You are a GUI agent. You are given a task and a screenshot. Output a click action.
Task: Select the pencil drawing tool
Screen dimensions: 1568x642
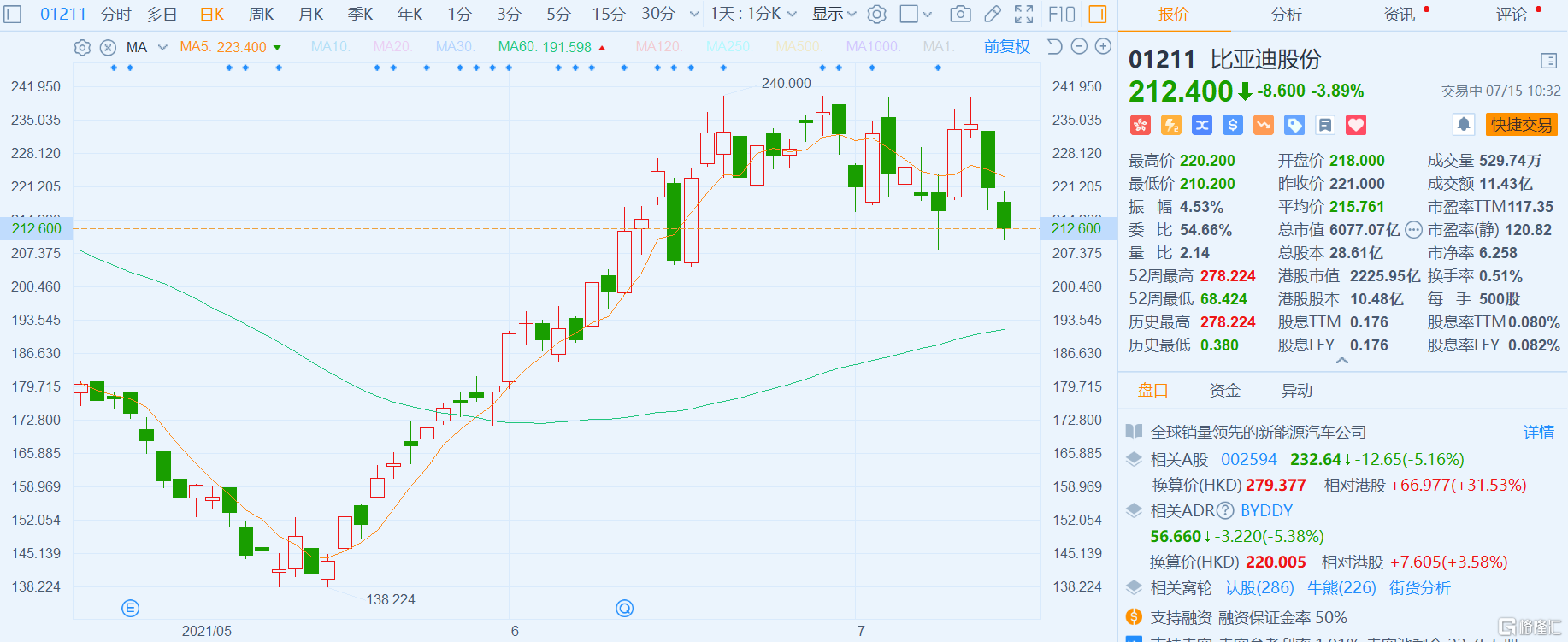993,14
